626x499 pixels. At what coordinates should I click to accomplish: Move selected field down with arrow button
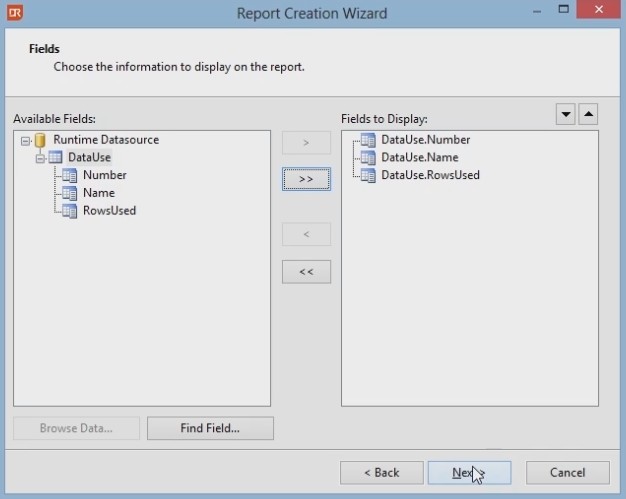pos(566,114)
